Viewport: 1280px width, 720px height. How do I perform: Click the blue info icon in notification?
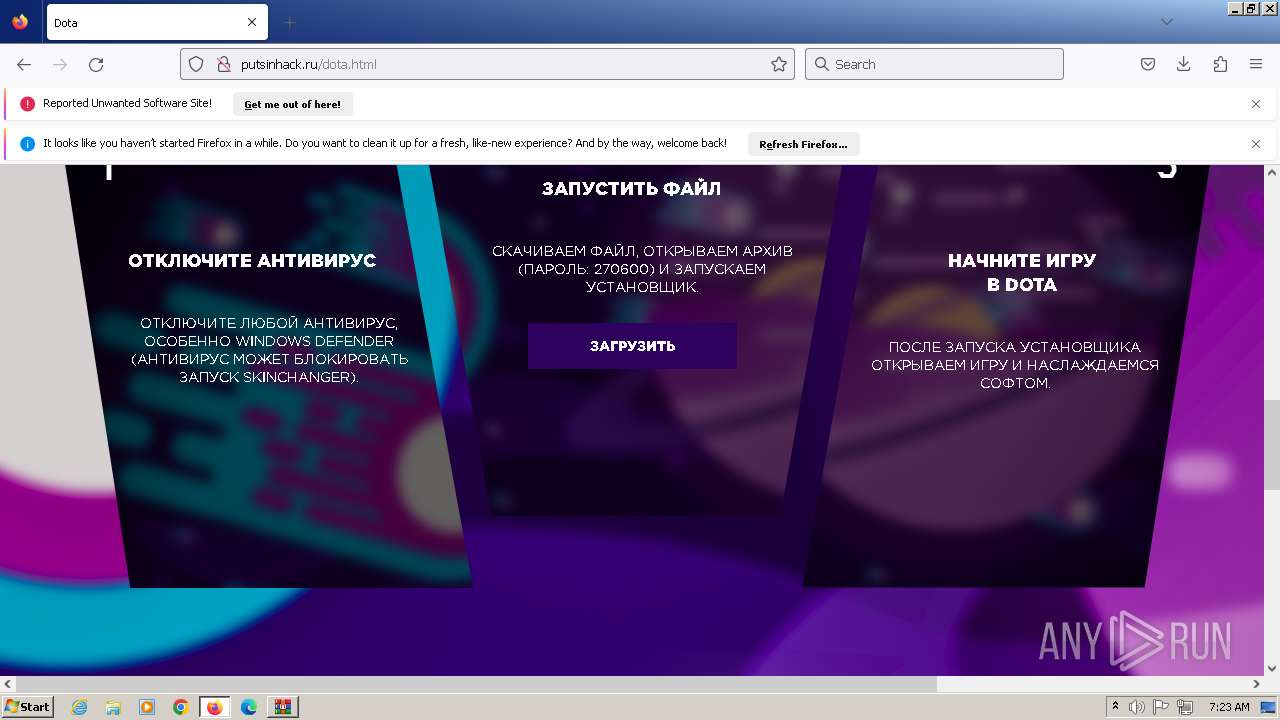pos(27,144)
